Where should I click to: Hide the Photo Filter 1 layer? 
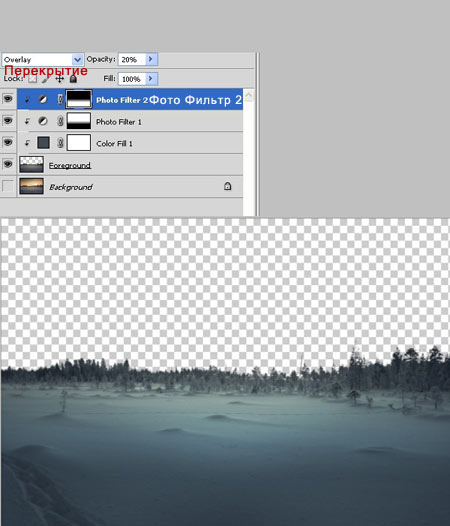[8, 121]
